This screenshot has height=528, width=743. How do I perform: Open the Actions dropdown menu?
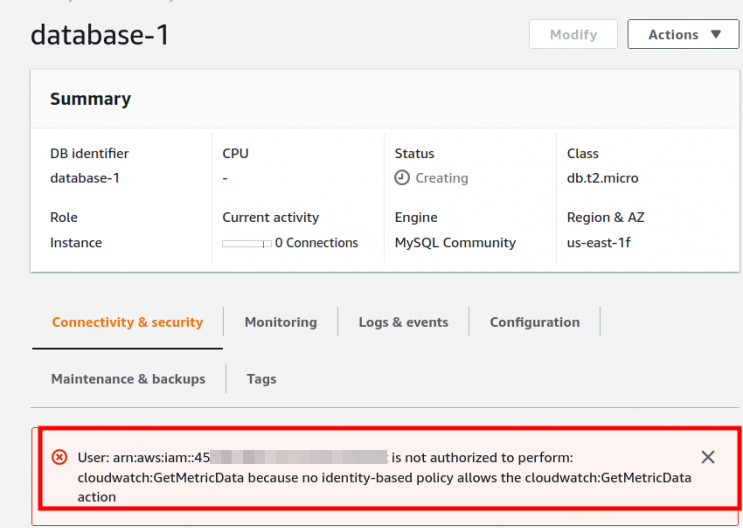683,34
